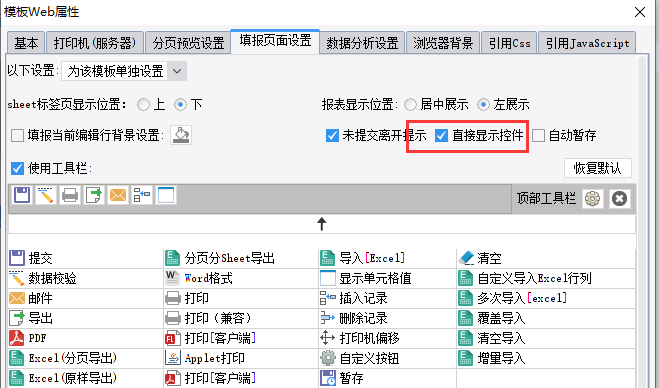The image size is (659, 388).
Task: Switch to the 基本 tab
Action: click(x=26, y=43)
